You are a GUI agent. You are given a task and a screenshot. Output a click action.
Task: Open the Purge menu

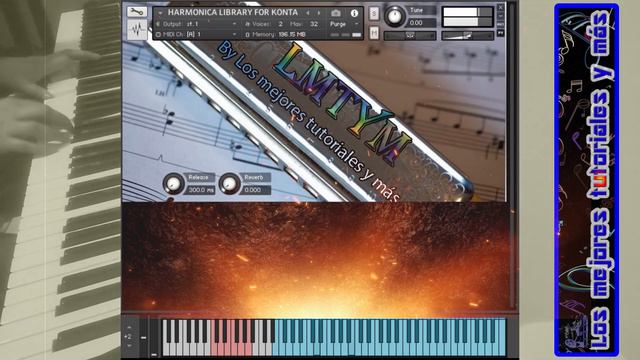[x=344, y=24]
